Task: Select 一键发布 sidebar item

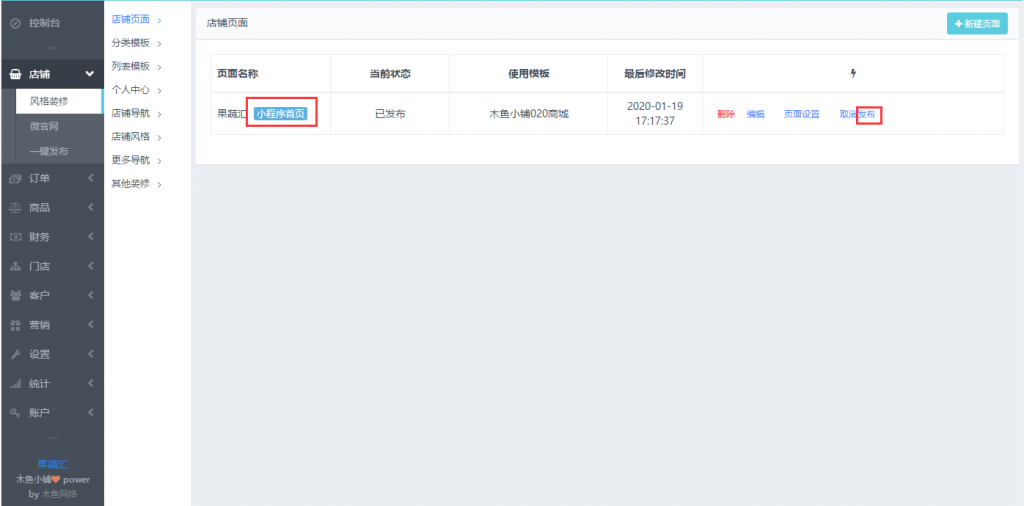Action: click(49, 151)
